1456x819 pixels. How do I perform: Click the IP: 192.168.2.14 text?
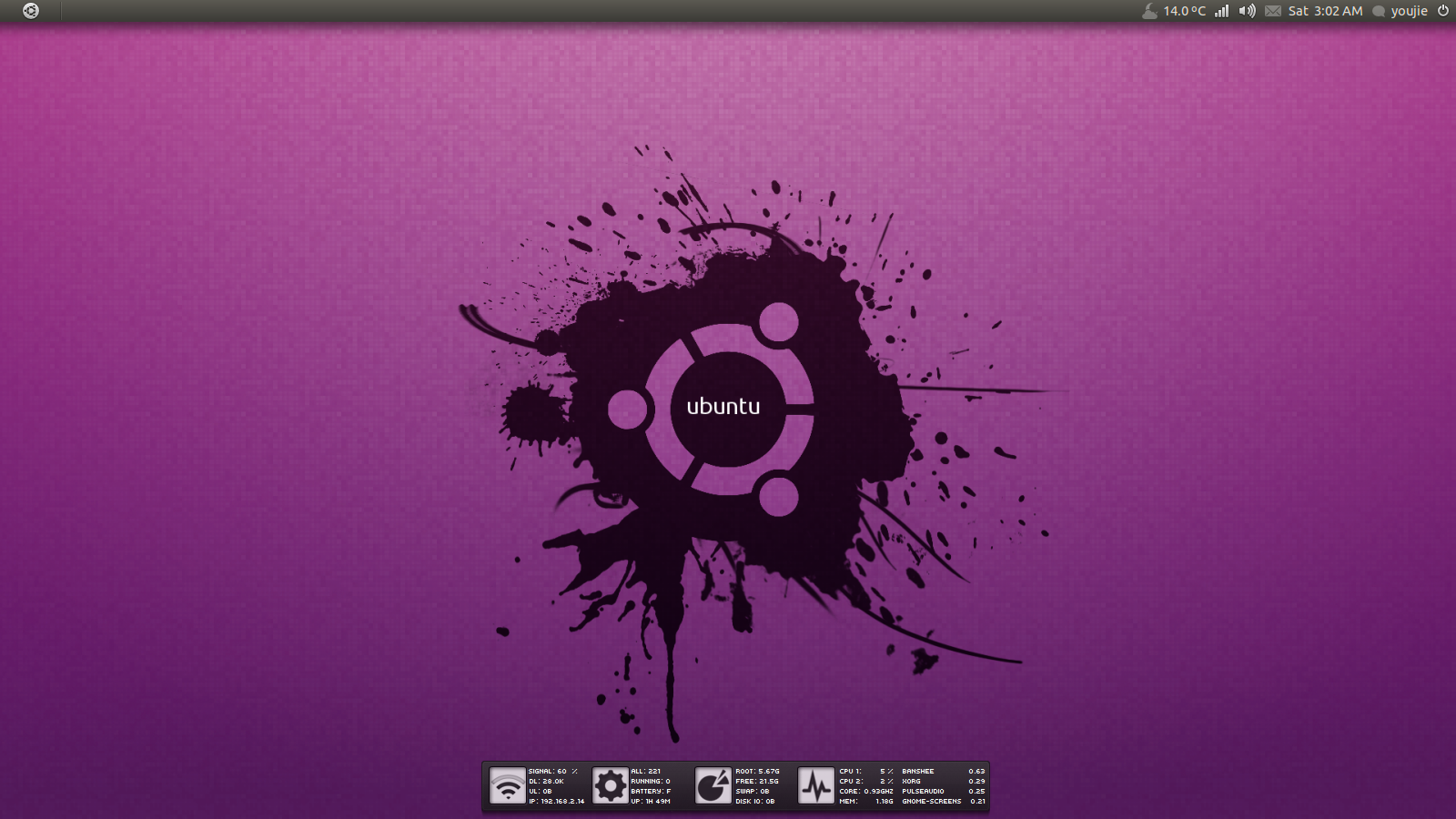pos(557,801)
